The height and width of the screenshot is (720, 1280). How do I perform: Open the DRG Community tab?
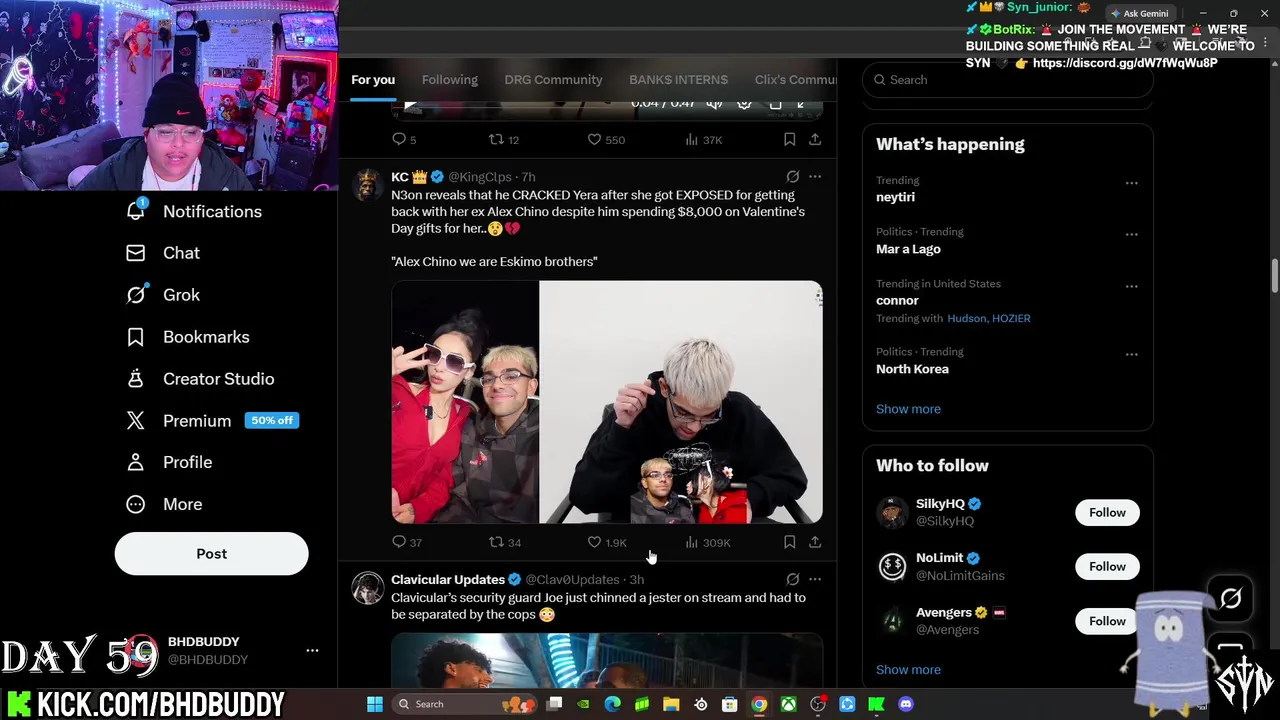553,80
